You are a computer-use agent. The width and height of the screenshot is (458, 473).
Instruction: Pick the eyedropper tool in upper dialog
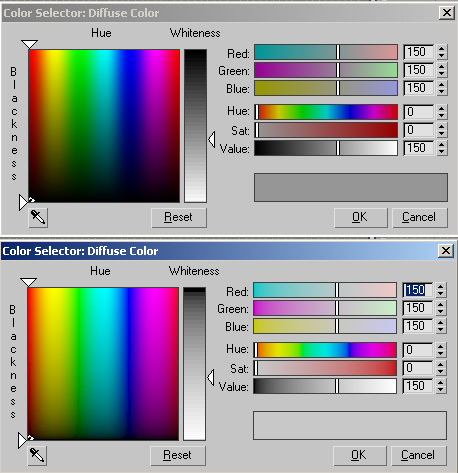38,218
